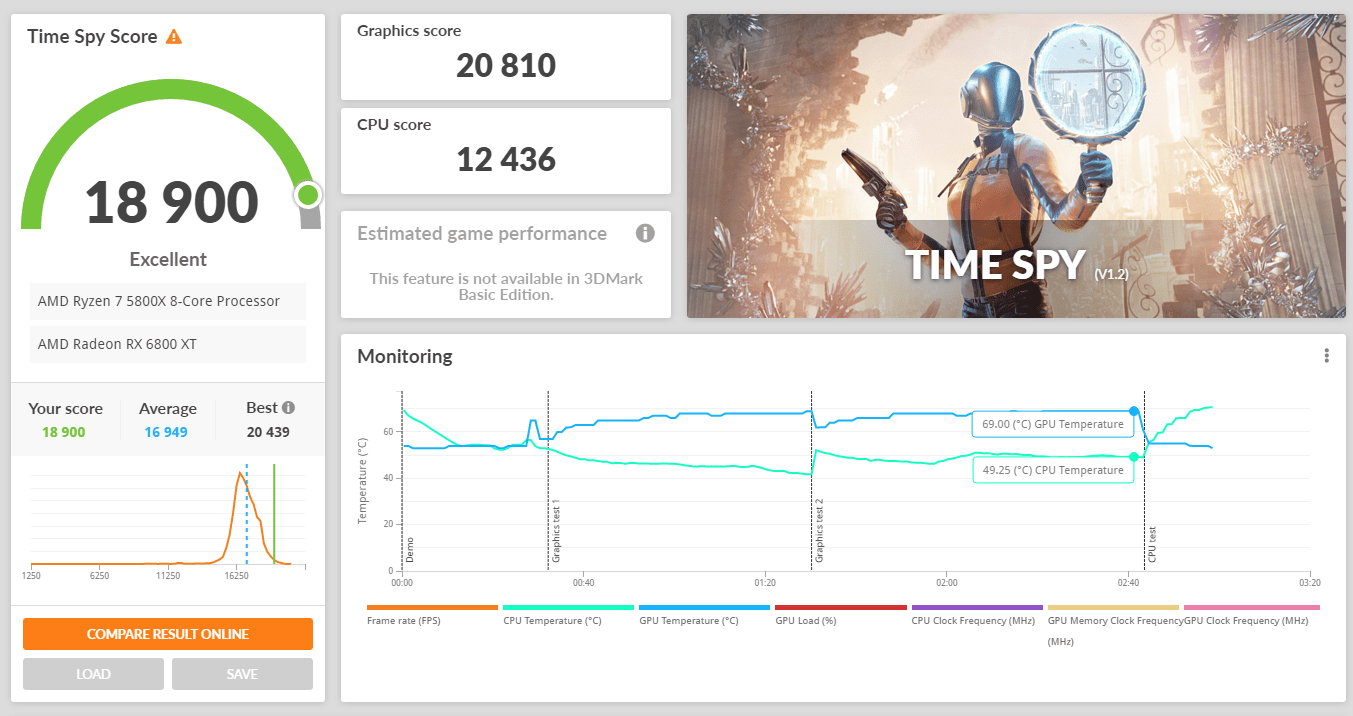1353x716 pixels.
Task: Click the 02:00 tick on the time axis
Action: [x=947, y=583]
